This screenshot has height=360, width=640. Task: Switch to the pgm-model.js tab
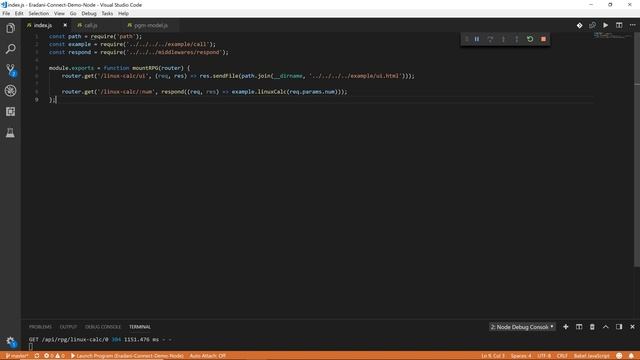point(151,25)
